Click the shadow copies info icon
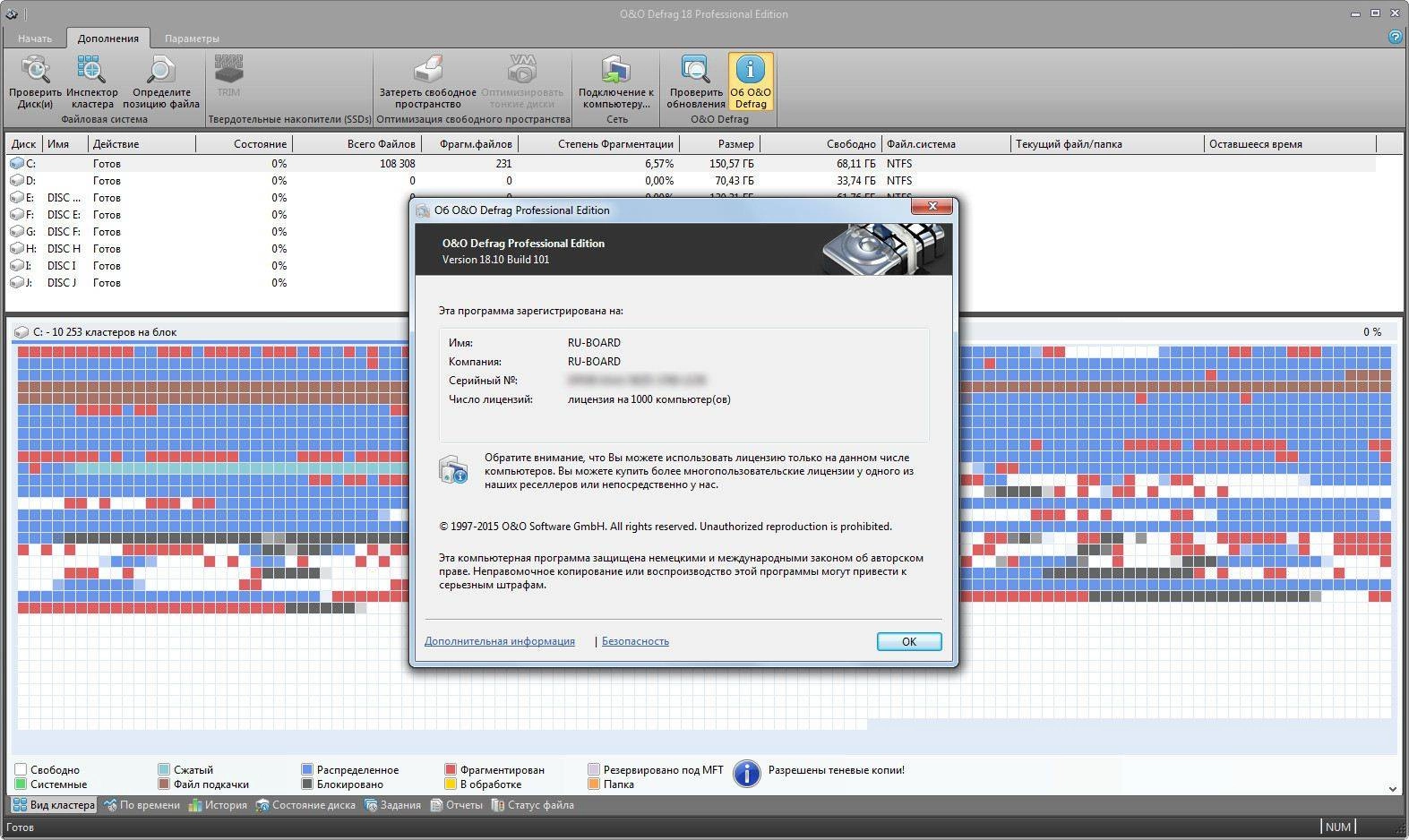This screenshot has height=840, width=1409. tap(746, 774)
